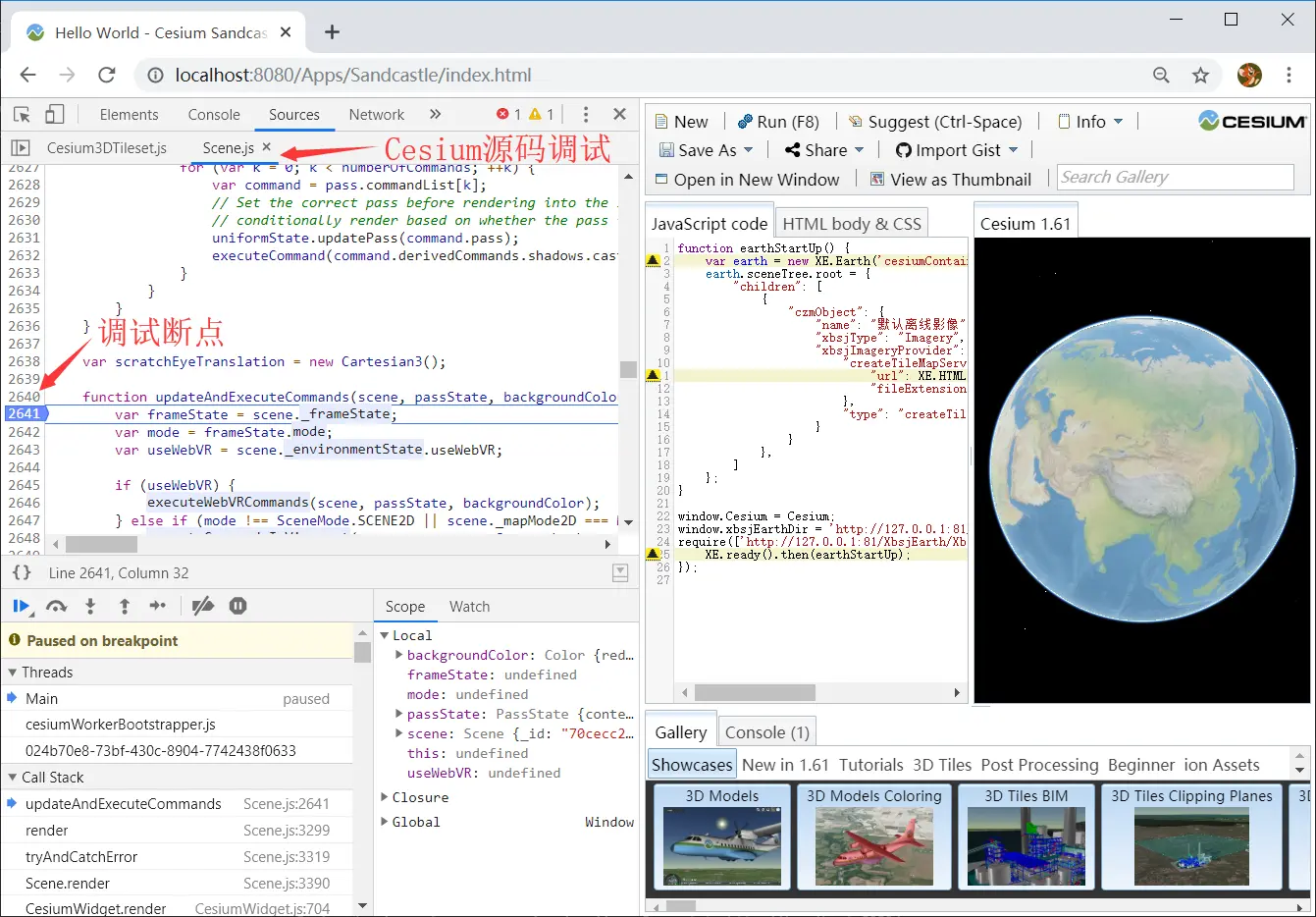The width and height of the screenshot is (1316, 917).
Task: Bookmark this page star icon
Action: point(1200,75)
